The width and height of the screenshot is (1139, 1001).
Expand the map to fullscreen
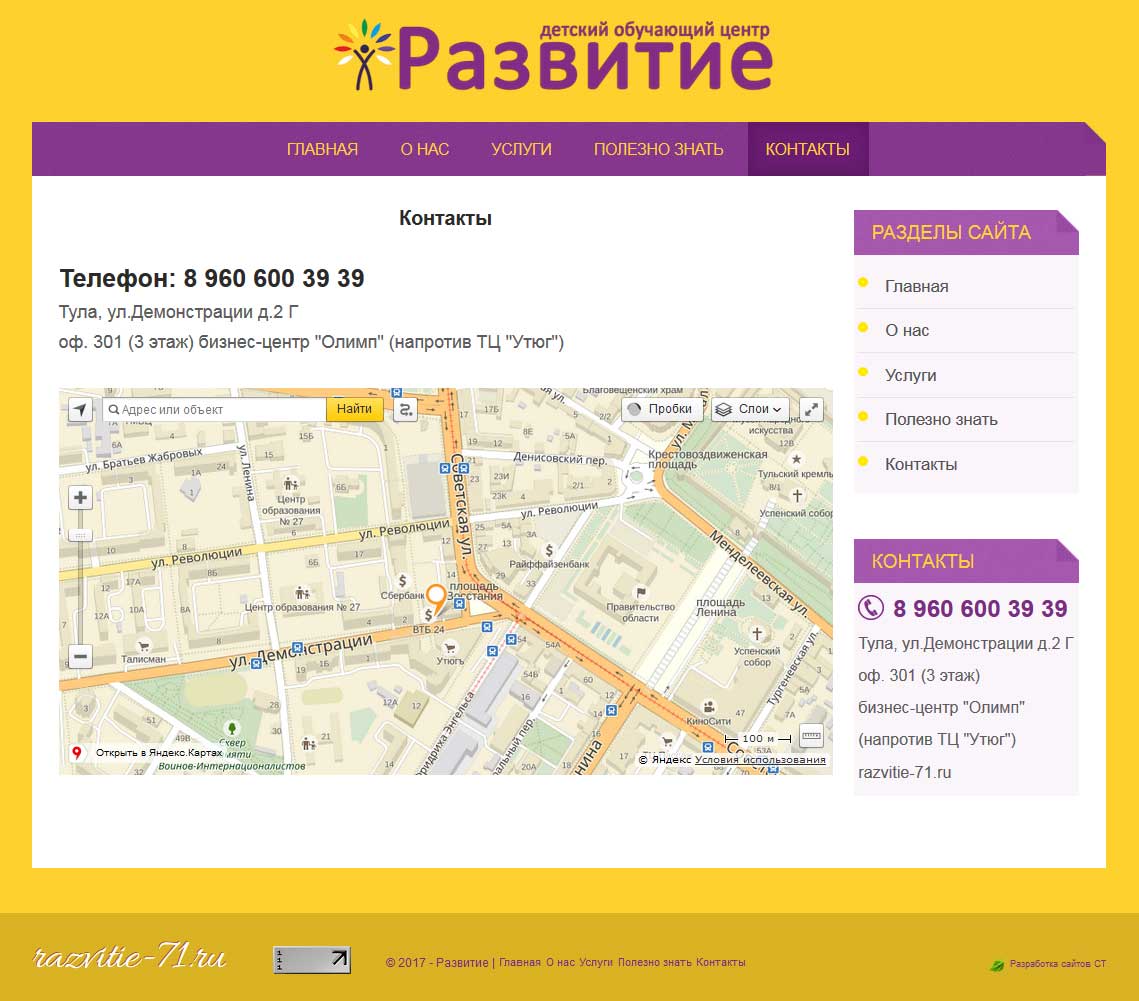tap(811, 410)
